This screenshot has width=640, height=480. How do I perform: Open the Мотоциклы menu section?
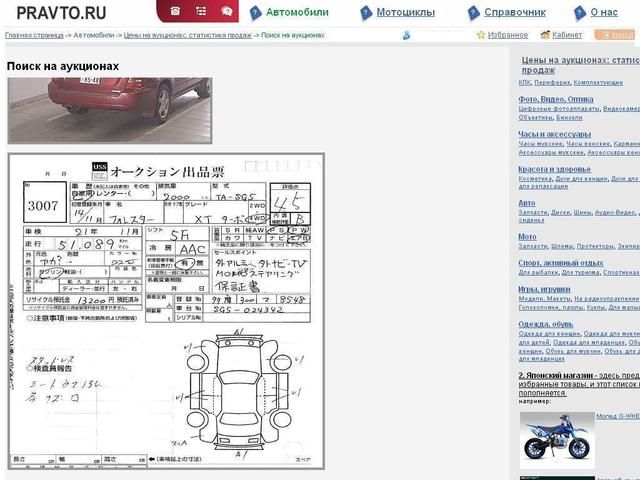405,12
